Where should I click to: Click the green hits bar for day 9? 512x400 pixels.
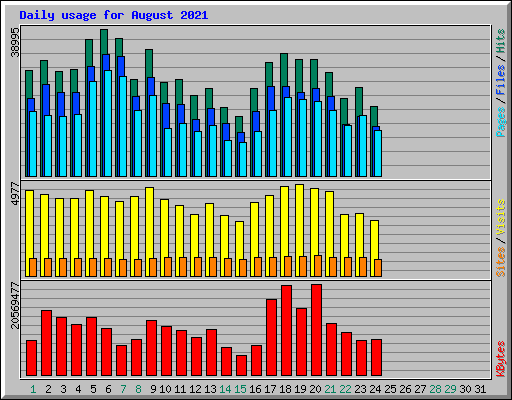(149, 63)
